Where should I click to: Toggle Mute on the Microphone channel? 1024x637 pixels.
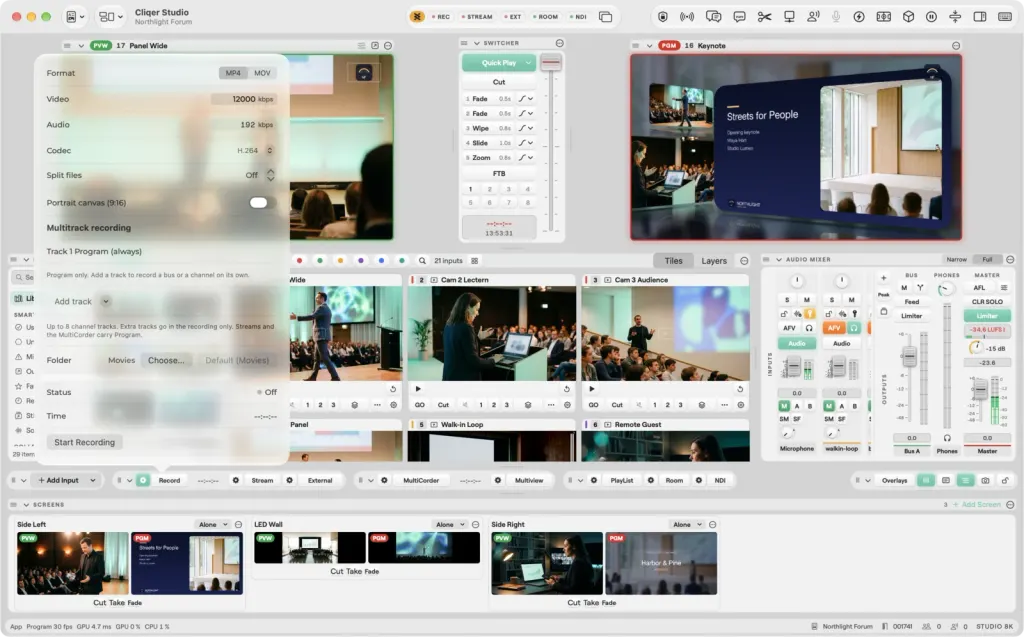[807, 300]
